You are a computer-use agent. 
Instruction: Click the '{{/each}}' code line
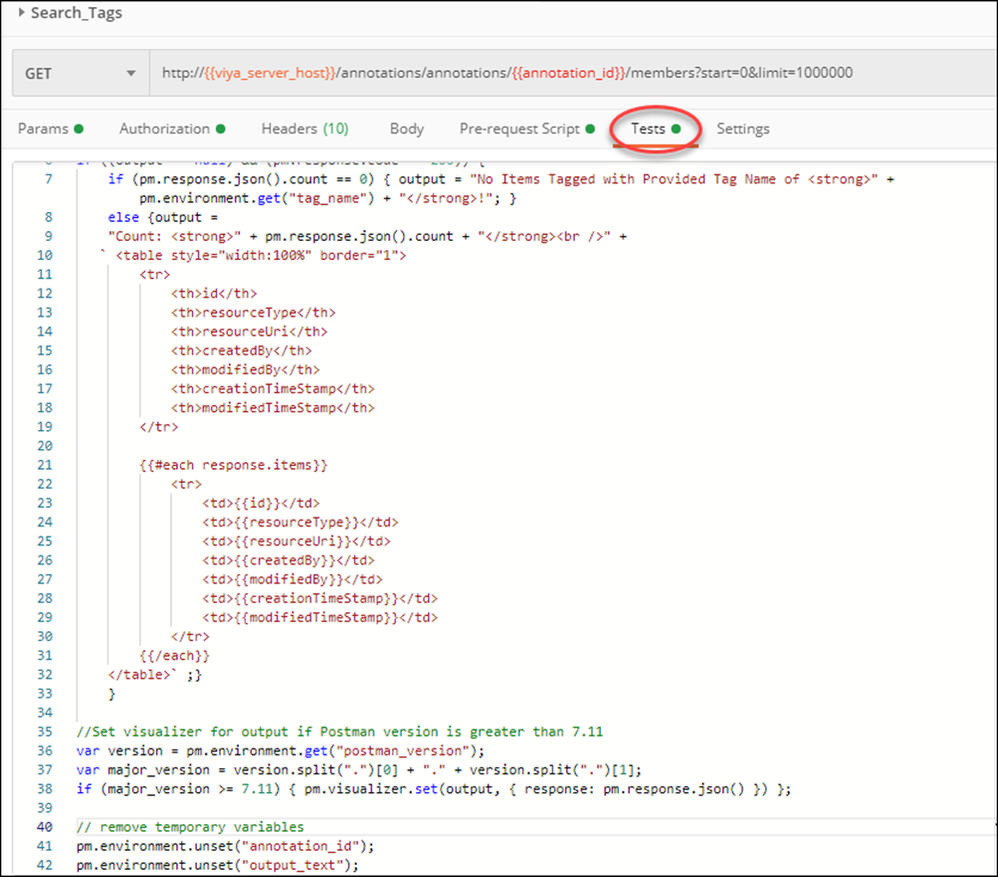[x=174, y=656]
